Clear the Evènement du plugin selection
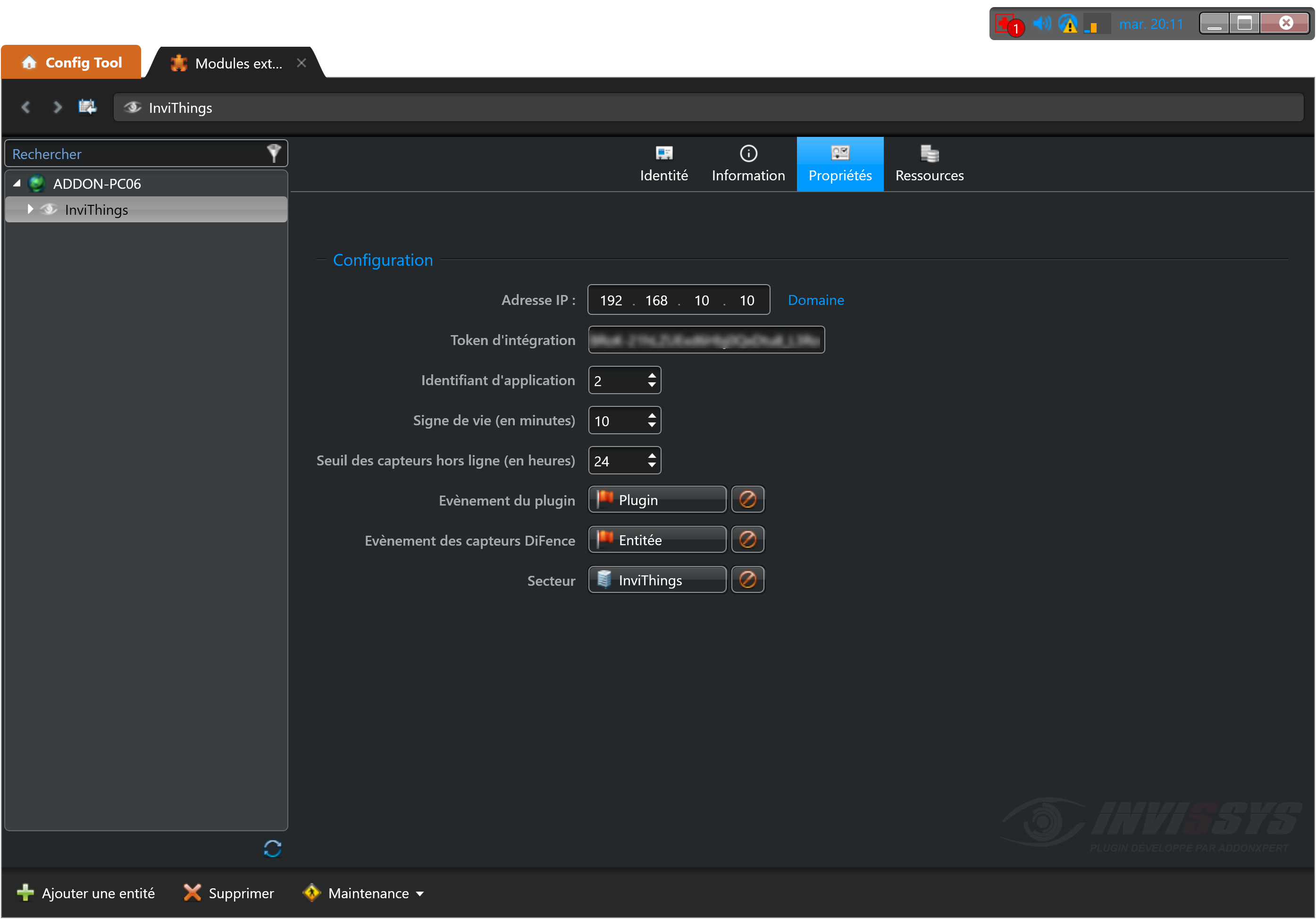The width and height of the screenshot is (1316, 919). (747, 499)
